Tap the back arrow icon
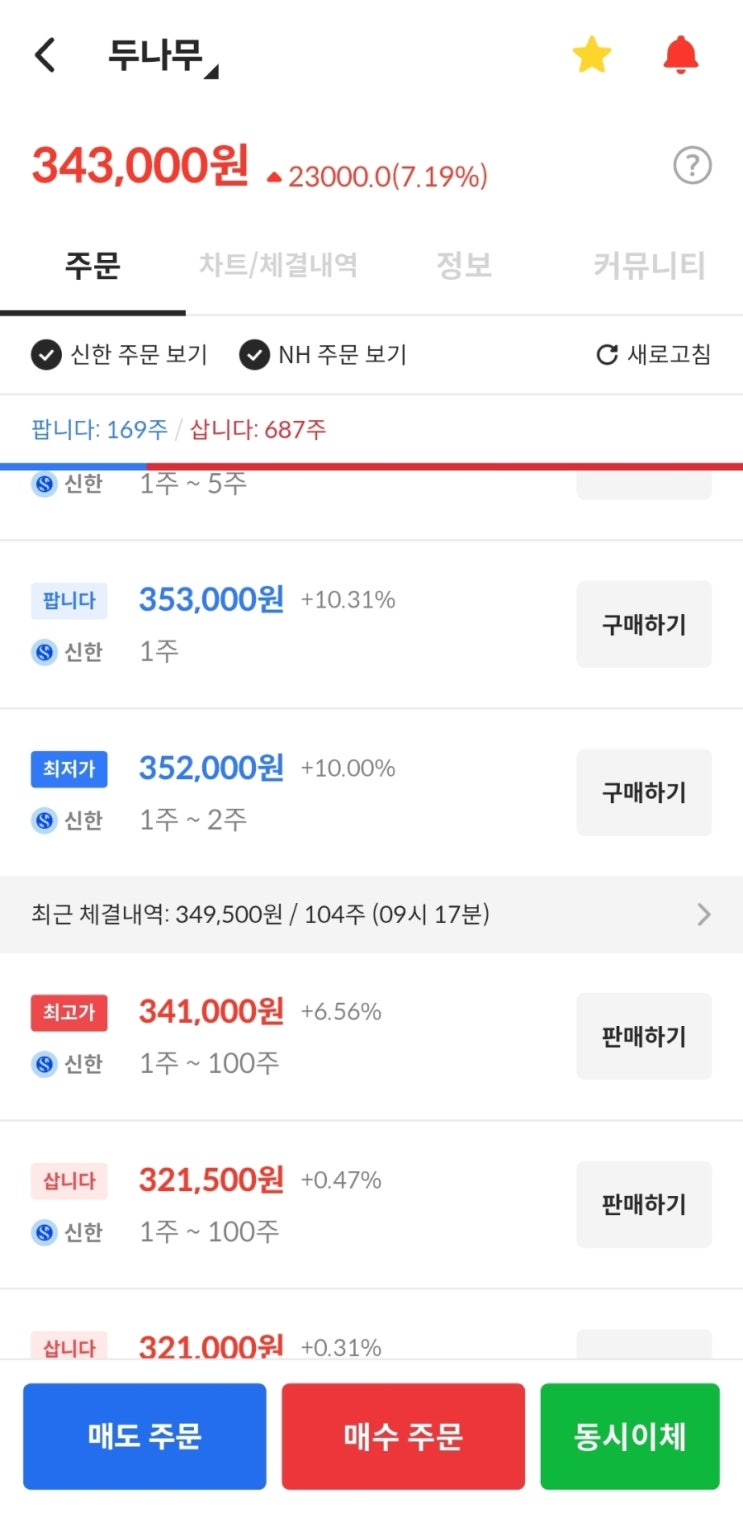 (45, 56)
